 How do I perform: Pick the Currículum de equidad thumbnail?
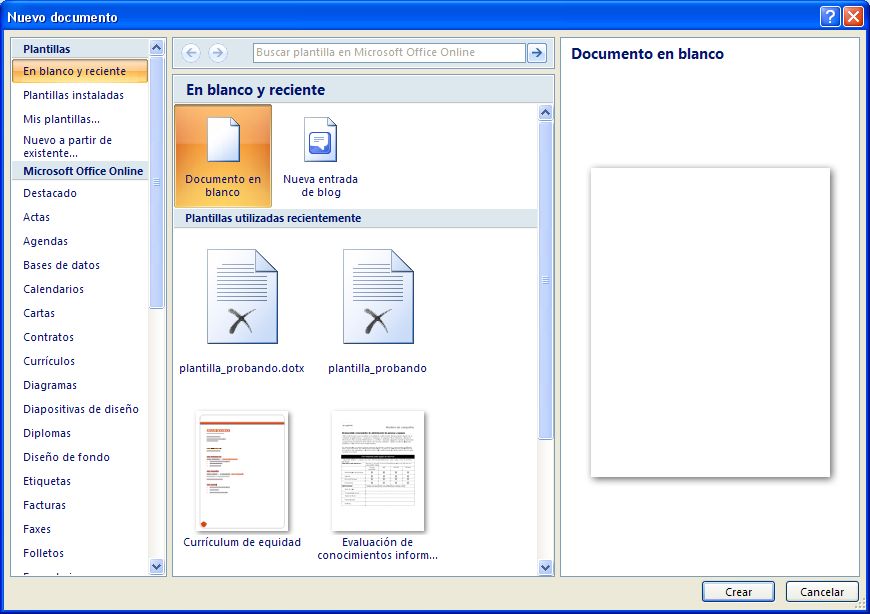[242, 471]
